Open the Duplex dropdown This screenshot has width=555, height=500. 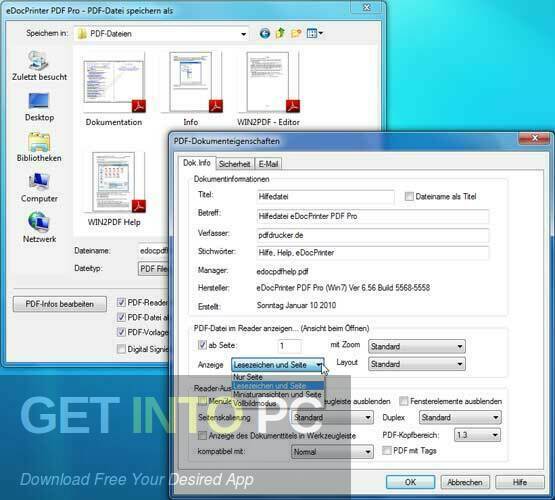(x=460, y=418)
